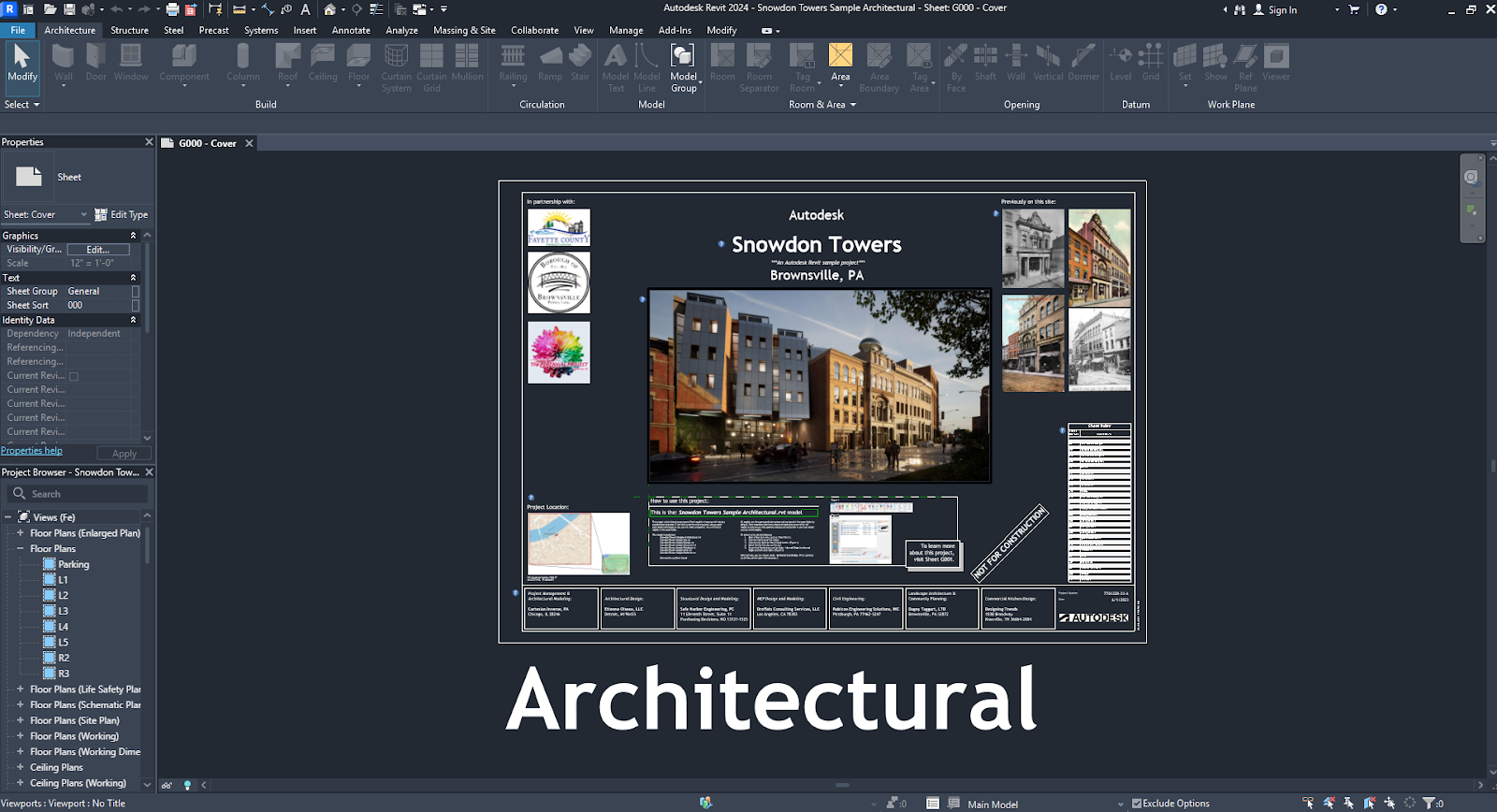Switch to the Collaborate ribbon tab
Screen dimensions: 1497x812
pyautogui.click(x=534, y=30)
